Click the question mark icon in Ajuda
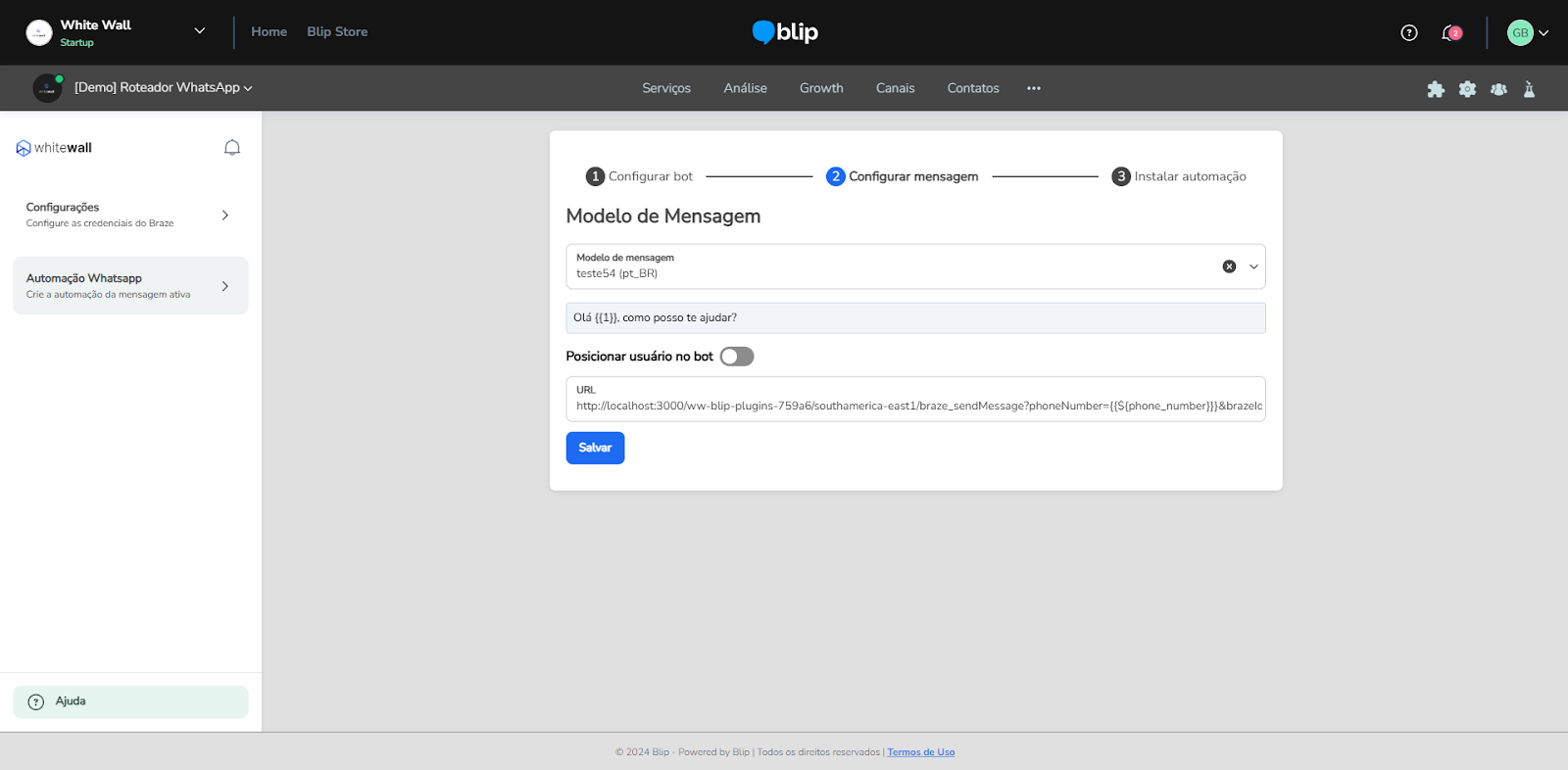The width and height of the screenshot is (1568, 770). click(x=36, y=701)
